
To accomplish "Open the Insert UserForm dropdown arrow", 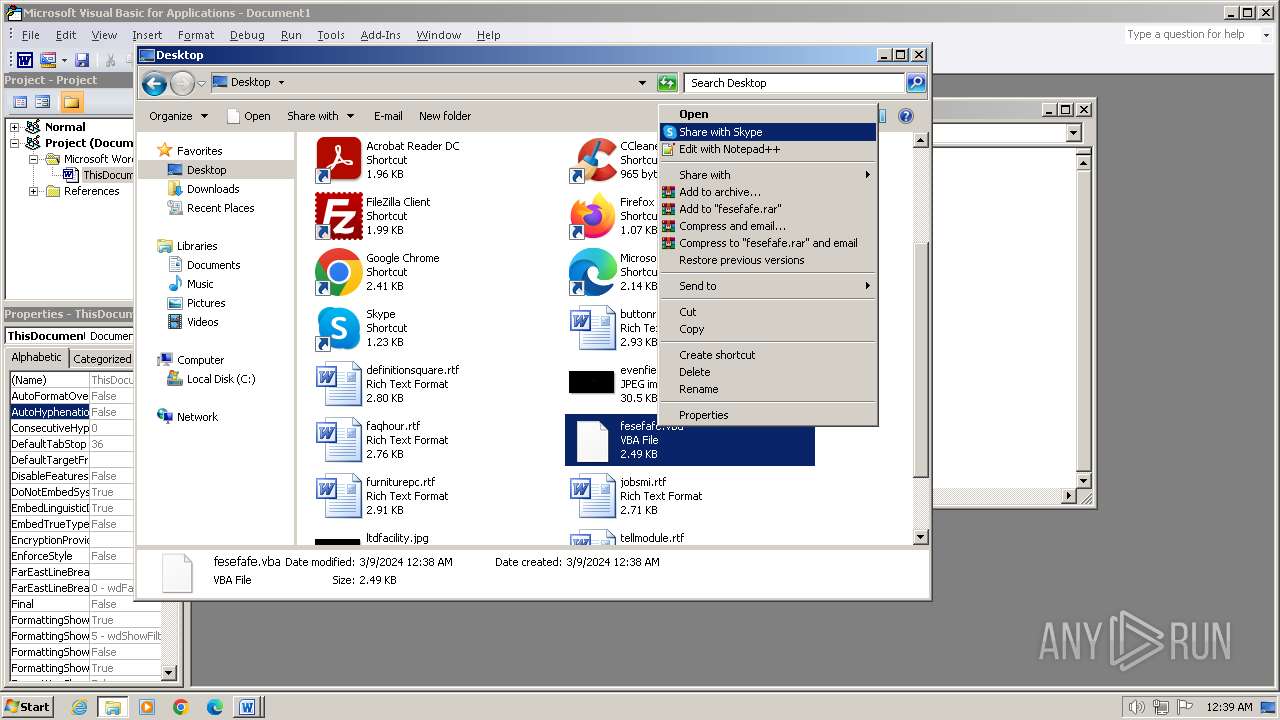I will (63, 60).
